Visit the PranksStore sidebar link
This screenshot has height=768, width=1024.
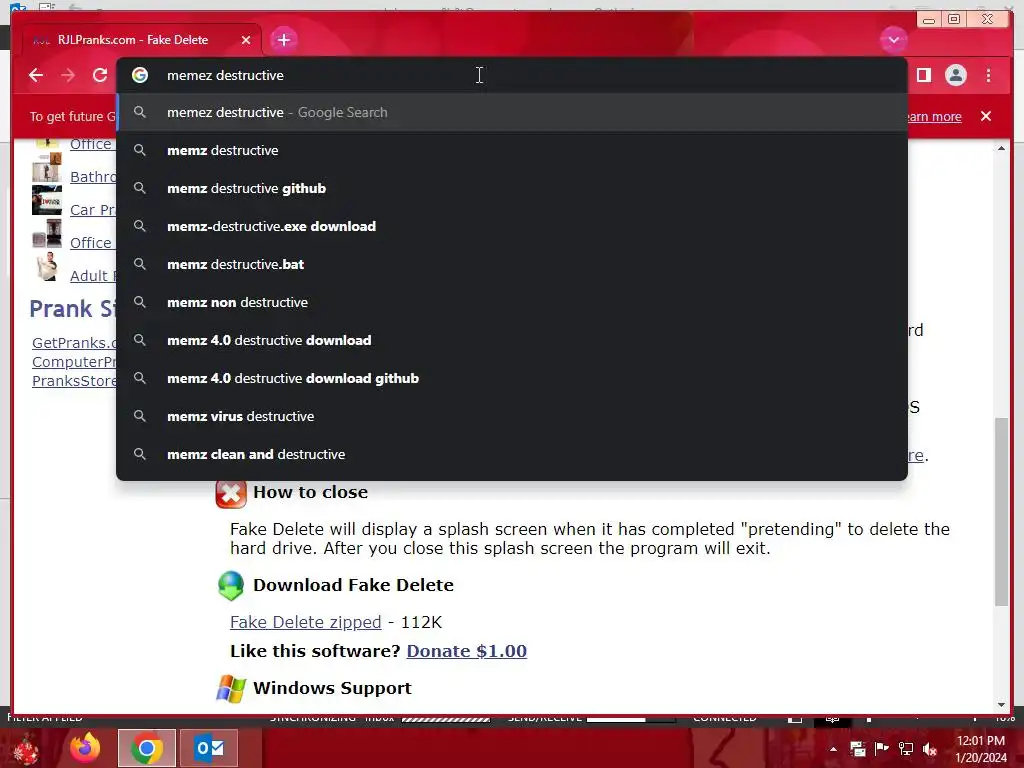(x=74, y=380)
